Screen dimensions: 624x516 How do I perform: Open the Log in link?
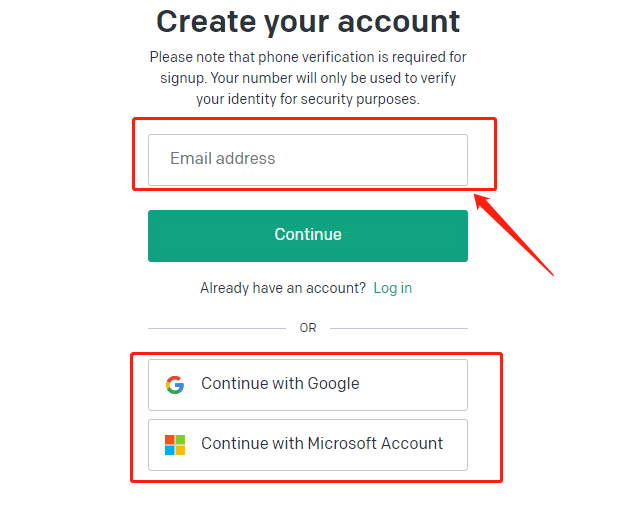tap(392, 288)
